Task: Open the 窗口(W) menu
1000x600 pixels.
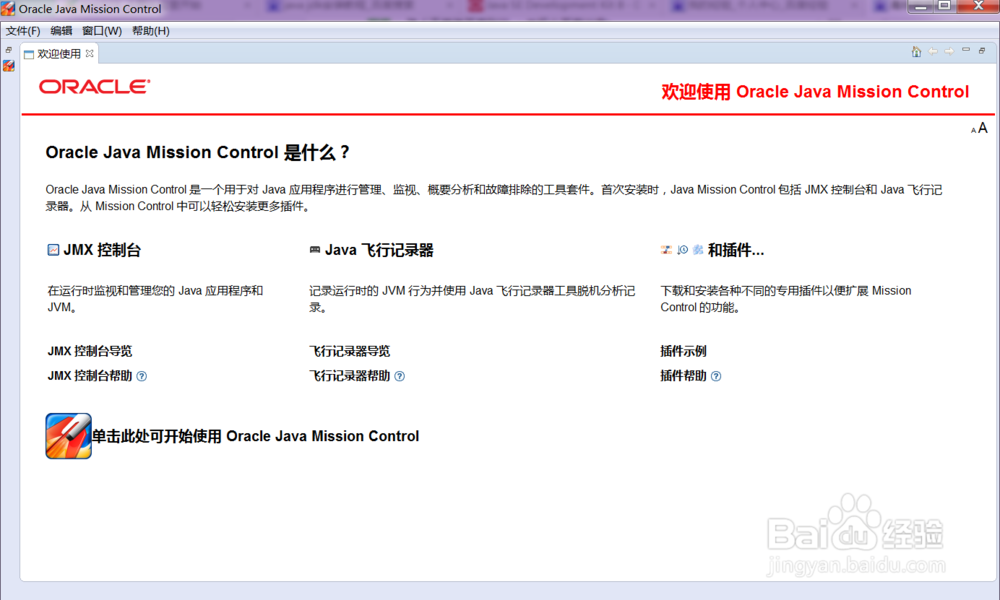Action: pyautogui.click(x=100, y=30)
